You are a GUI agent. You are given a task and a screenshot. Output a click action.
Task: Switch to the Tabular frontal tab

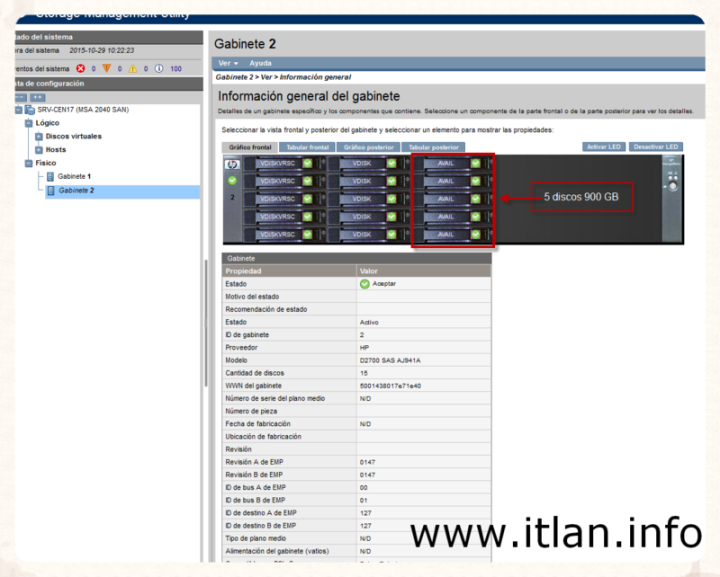[307, 147]
